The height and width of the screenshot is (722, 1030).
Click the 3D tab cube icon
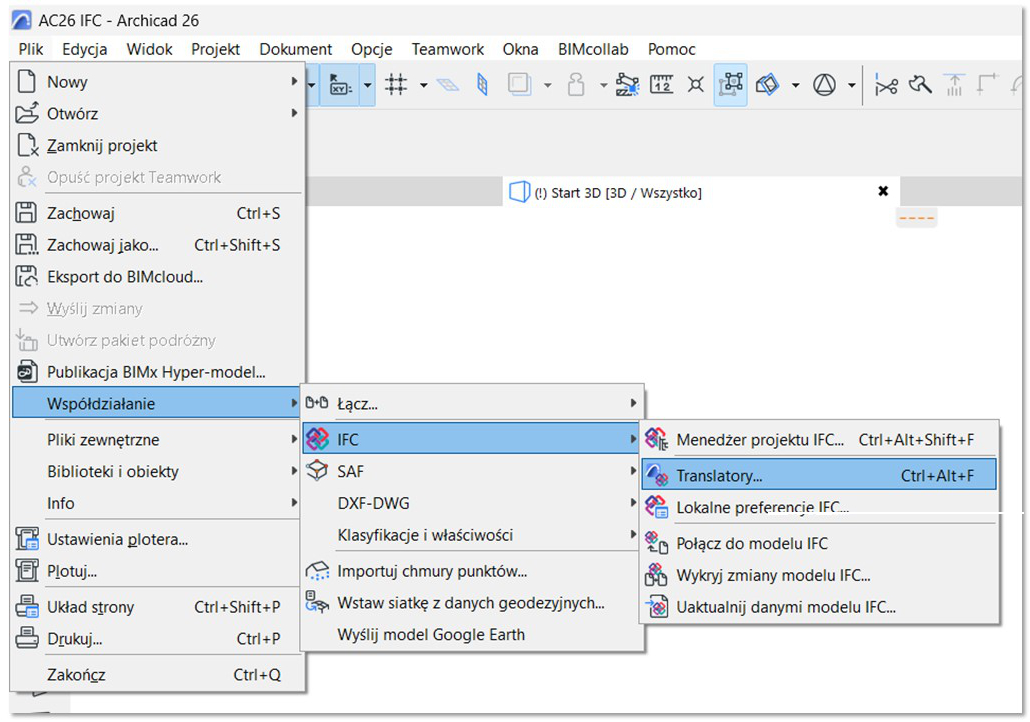tap(519, 192)
